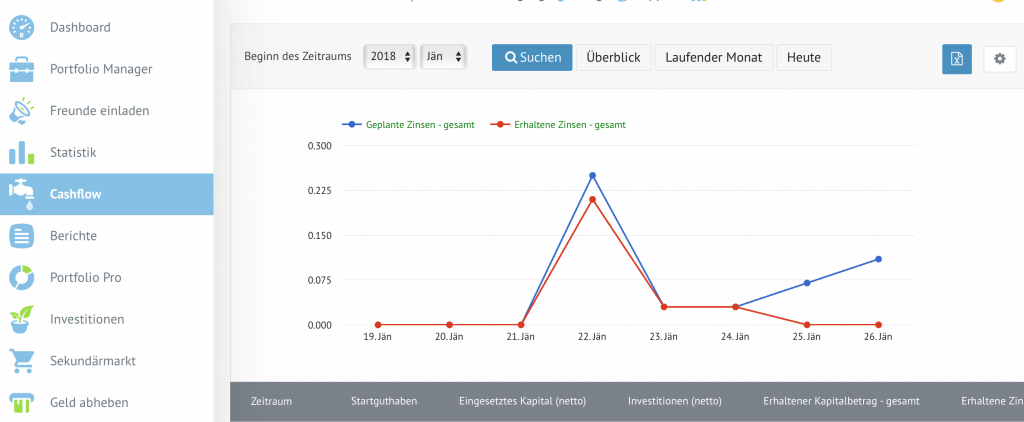This screenshot has width=1024, height=422.
Task: Click the data point on 23. Jän
Action: pos(664,307)
